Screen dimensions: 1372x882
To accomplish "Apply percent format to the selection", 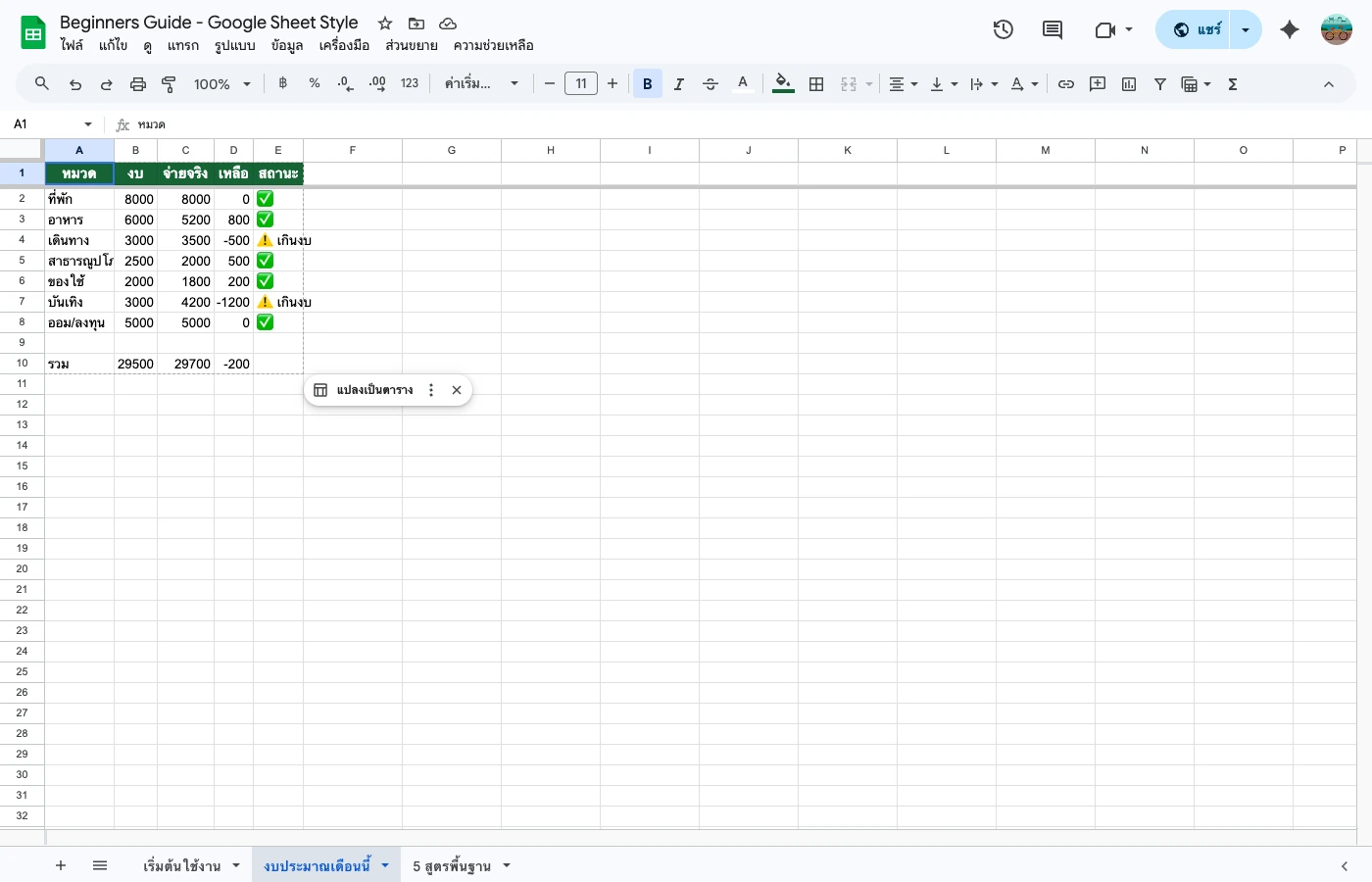I will pos(314,83).
